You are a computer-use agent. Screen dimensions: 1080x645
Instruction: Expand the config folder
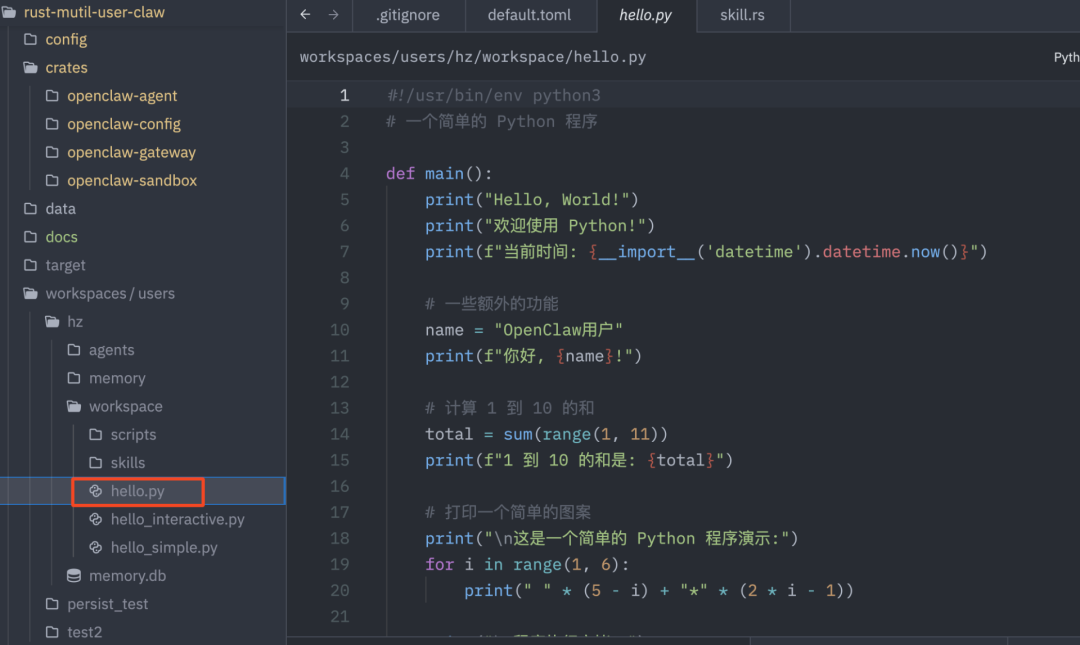[x=30, y=40]
